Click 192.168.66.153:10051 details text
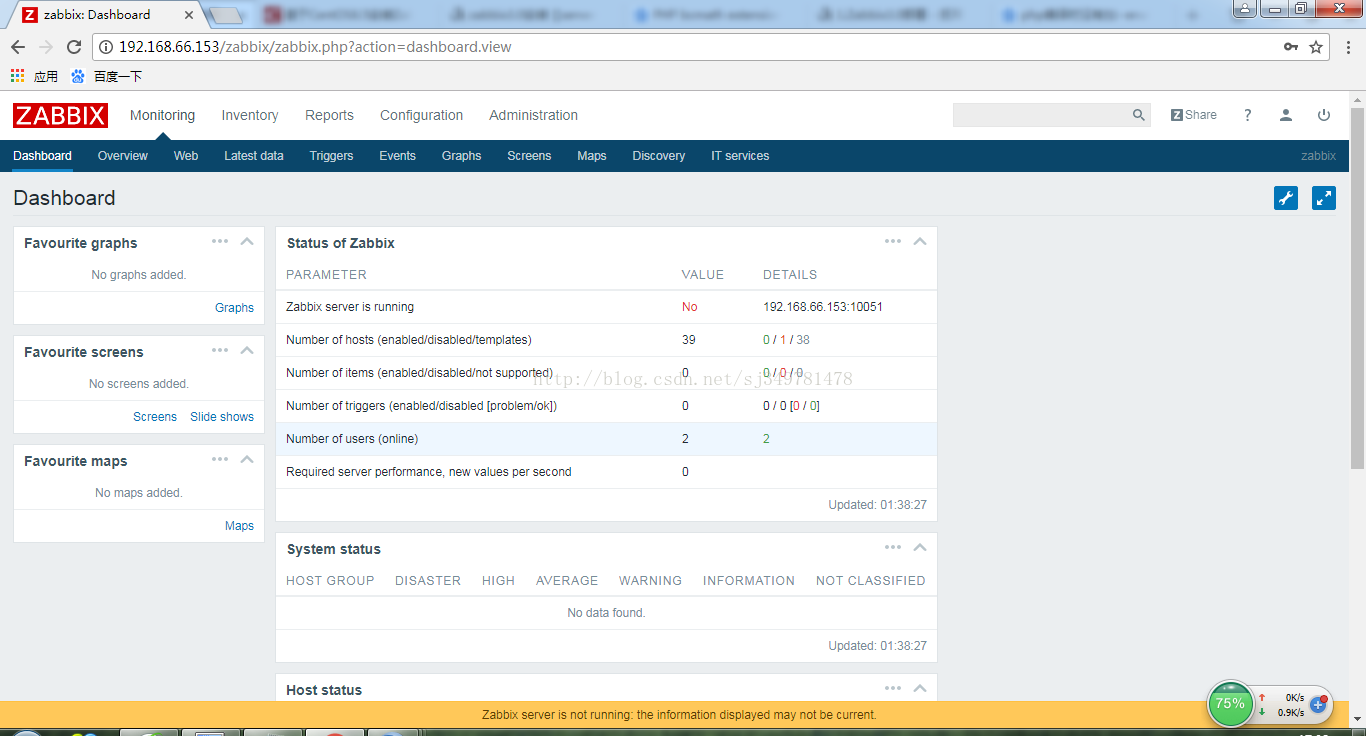 click(823, 307)
